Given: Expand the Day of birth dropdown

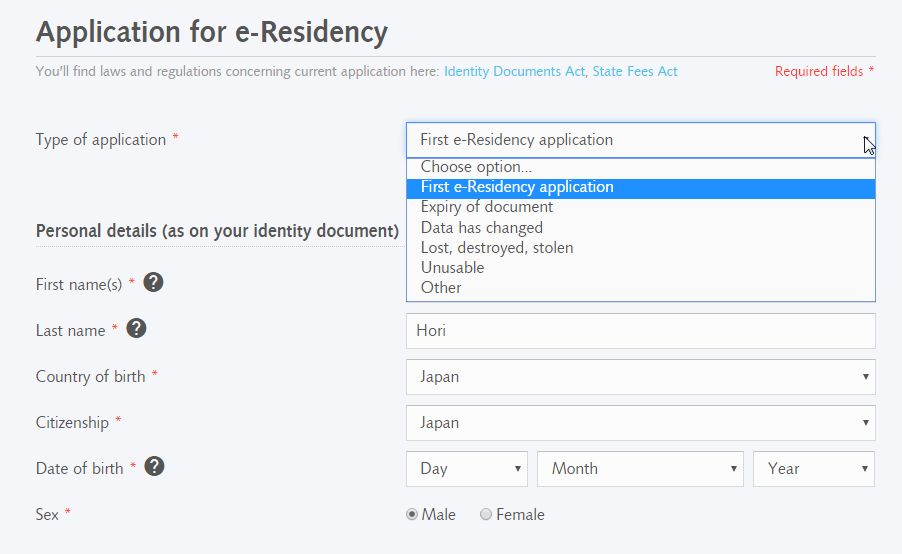Looking at the screenshot, I should click(467, 469).
